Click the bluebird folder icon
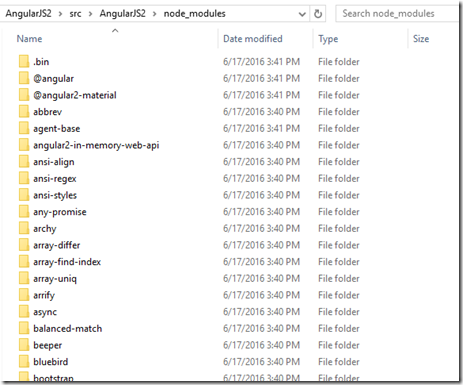 pyautogui.click(x=24, y=362)
